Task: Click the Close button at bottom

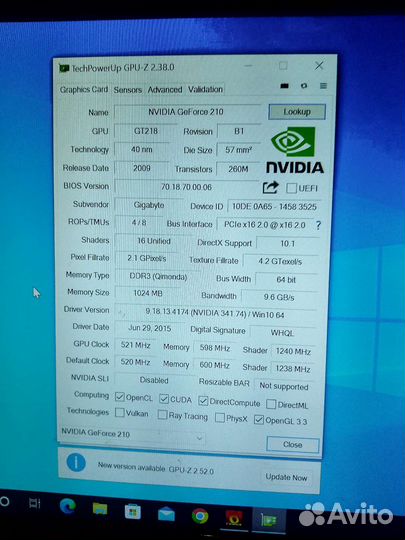Action: point(293,445)
